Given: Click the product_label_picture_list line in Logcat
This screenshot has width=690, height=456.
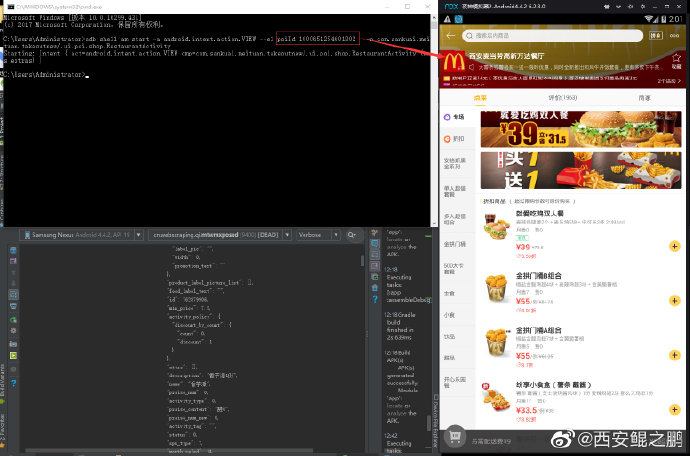Looking at the screenshot, I should point(211,283).
